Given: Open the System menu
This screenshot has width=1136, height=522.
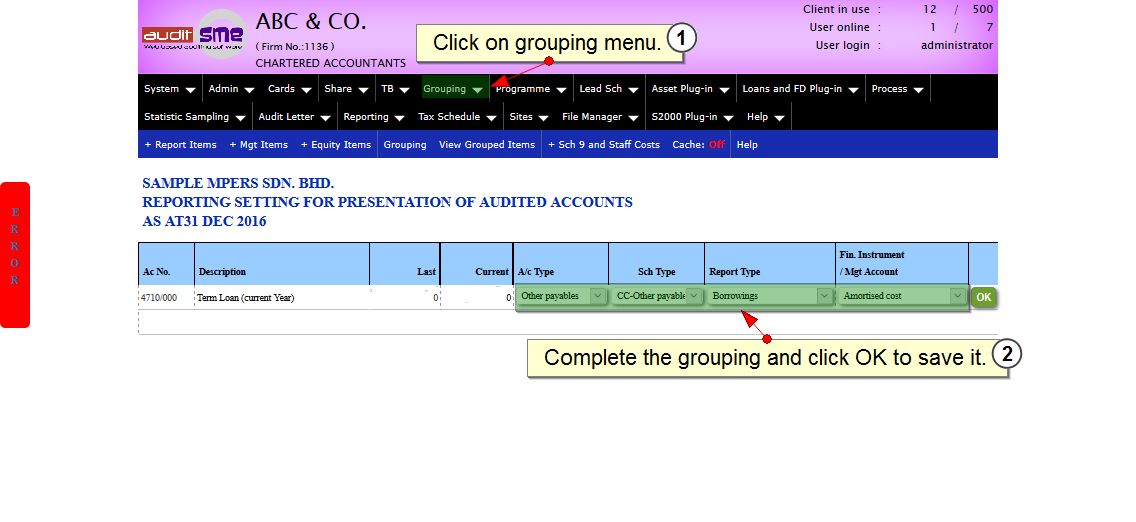Looking at the screenshot, I should [169, 89].
